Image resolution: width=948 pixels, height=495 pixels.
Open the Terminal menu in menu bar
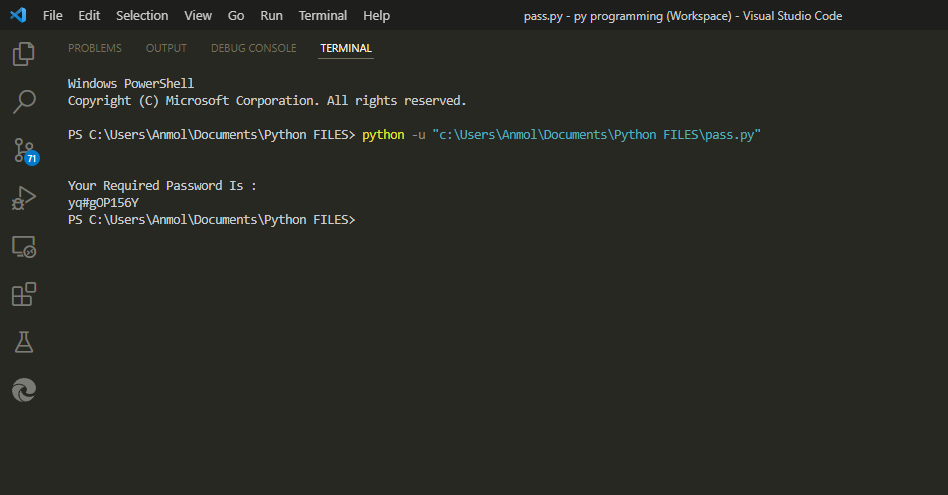coord(323,16)
